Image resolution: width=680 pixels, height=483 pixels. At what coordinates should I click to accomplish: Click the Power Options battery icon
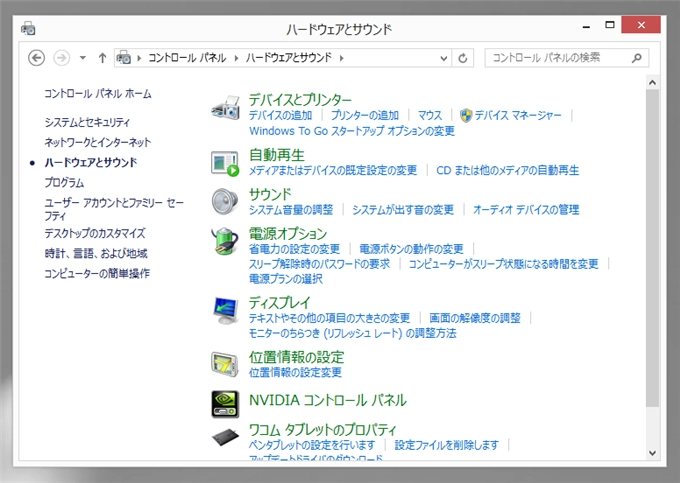pos(225,241)
